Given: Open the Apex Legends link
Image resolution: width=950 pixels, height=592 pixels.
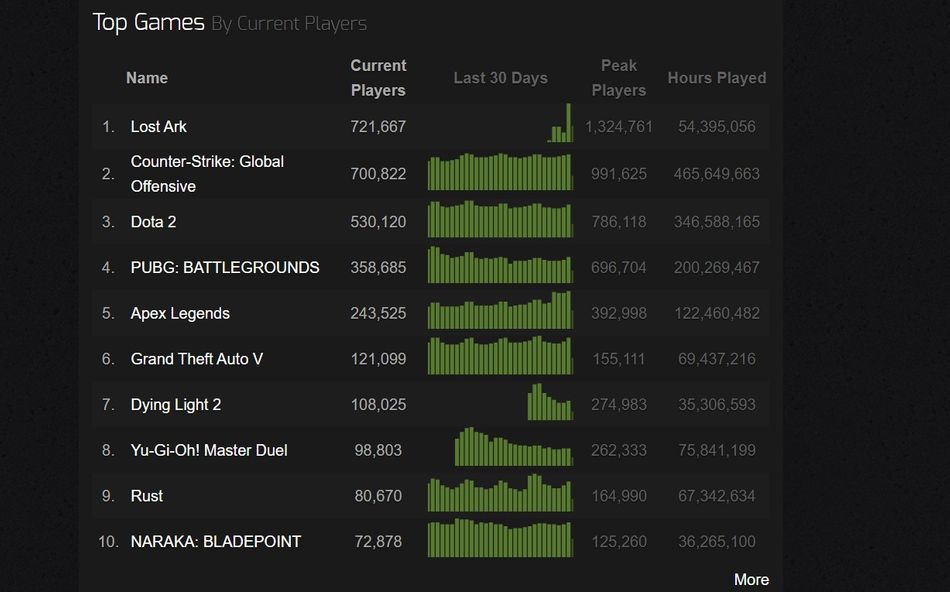Looking at the screenshot, I should (x=180, y=313).
